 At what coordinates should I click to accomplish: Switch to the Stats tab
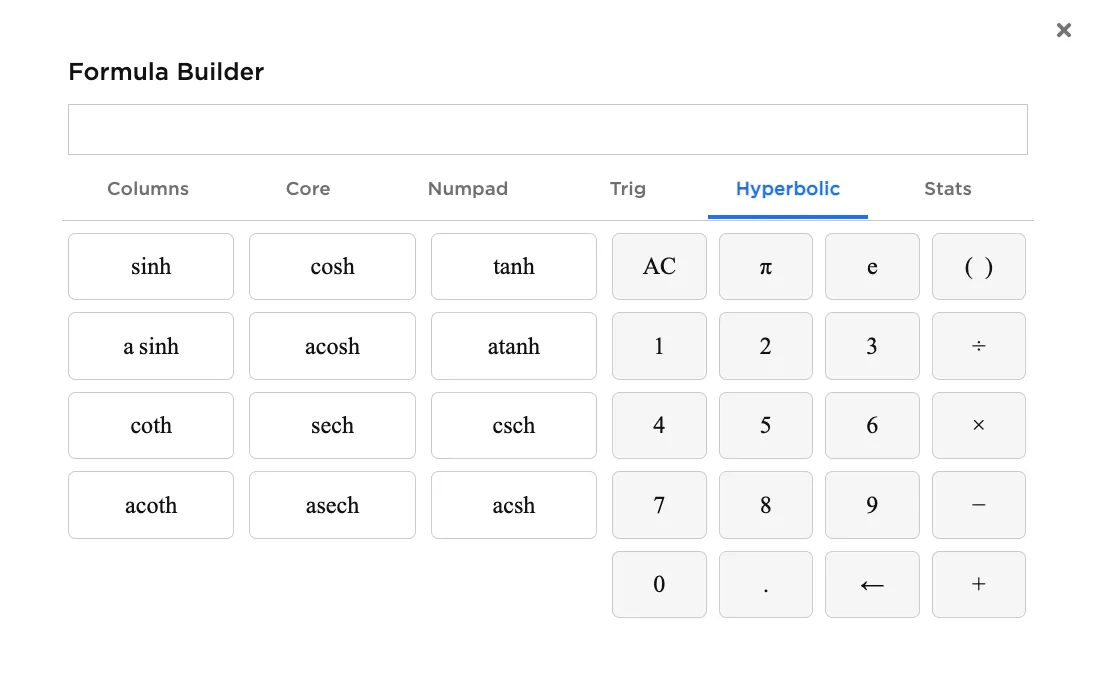(947, 189)
